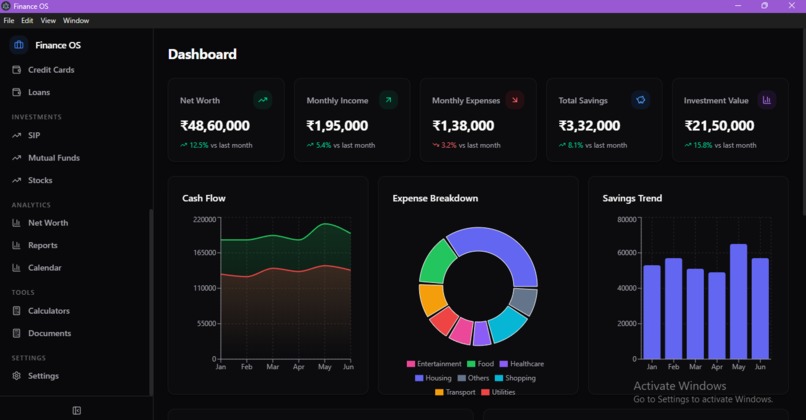Click the Housing legend swatch
This screenshot has width=806, height=420.
click(419, 378)
